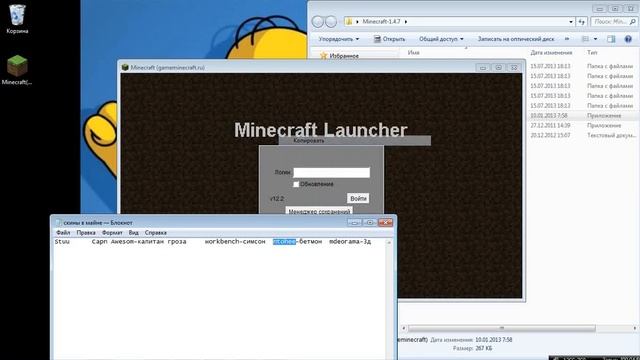Image resolution: width=640 pixels, height=360 pixels.
Task: Open the Minecraft desktop shortcut icon
Action: click(x=17, y=70)
